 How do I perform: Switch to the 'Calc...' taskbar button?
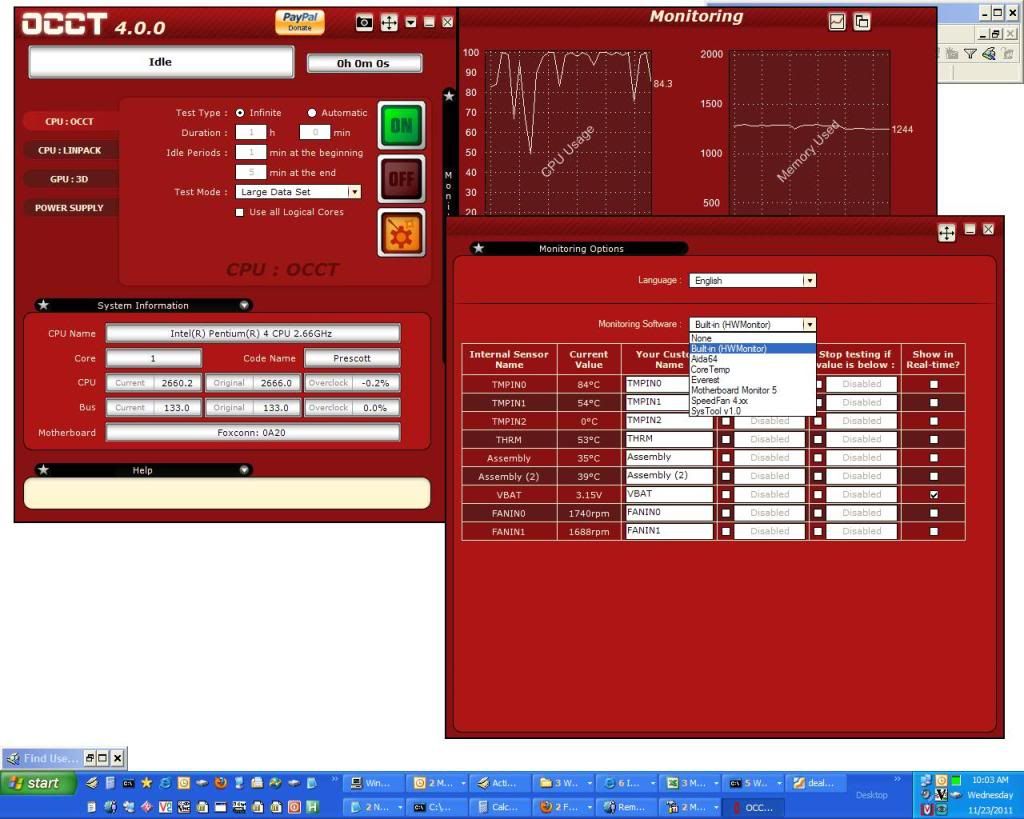click(x=500, y=807)
